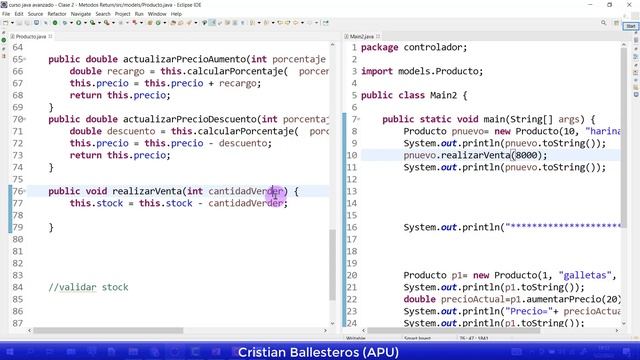640x360 pixels.
Task: Run the program with the green play icon
Action: [78, 23]
